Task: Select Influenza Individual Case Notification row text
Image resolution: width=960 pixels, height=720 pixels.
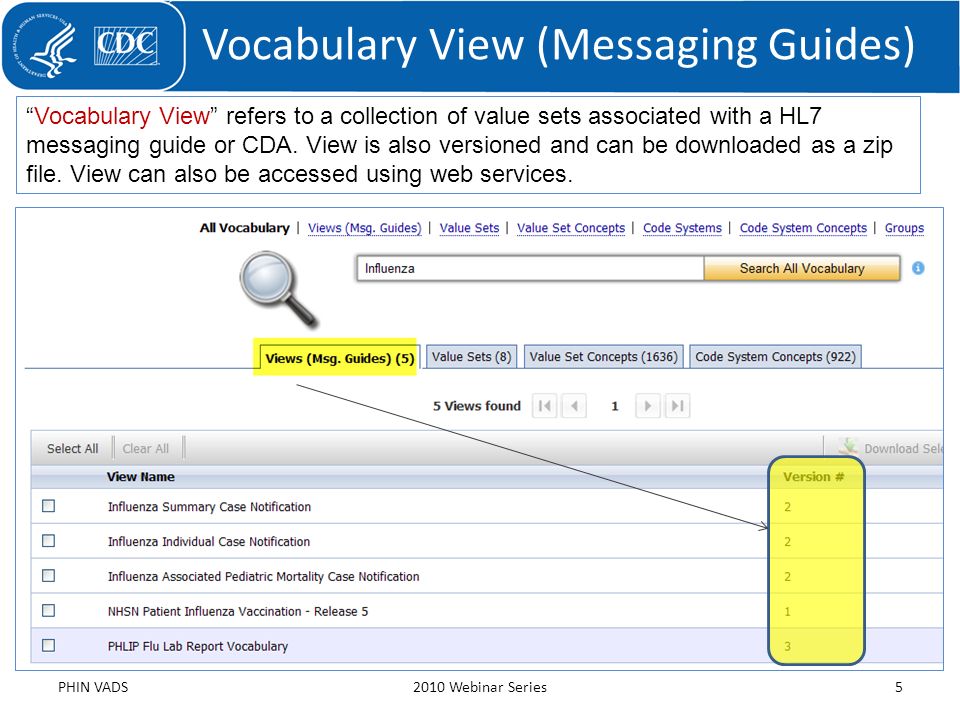Action: (x=209, y=542)
